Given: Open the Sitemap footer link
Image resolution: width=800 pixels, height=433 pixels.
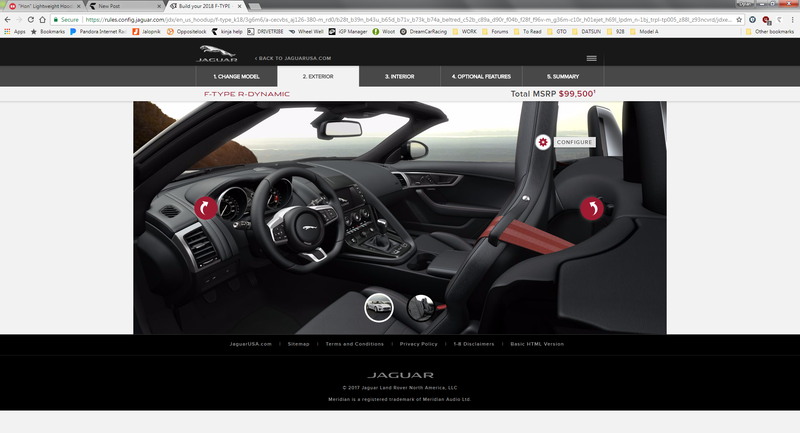Looking at the screenshot, I should click(298, 344).
